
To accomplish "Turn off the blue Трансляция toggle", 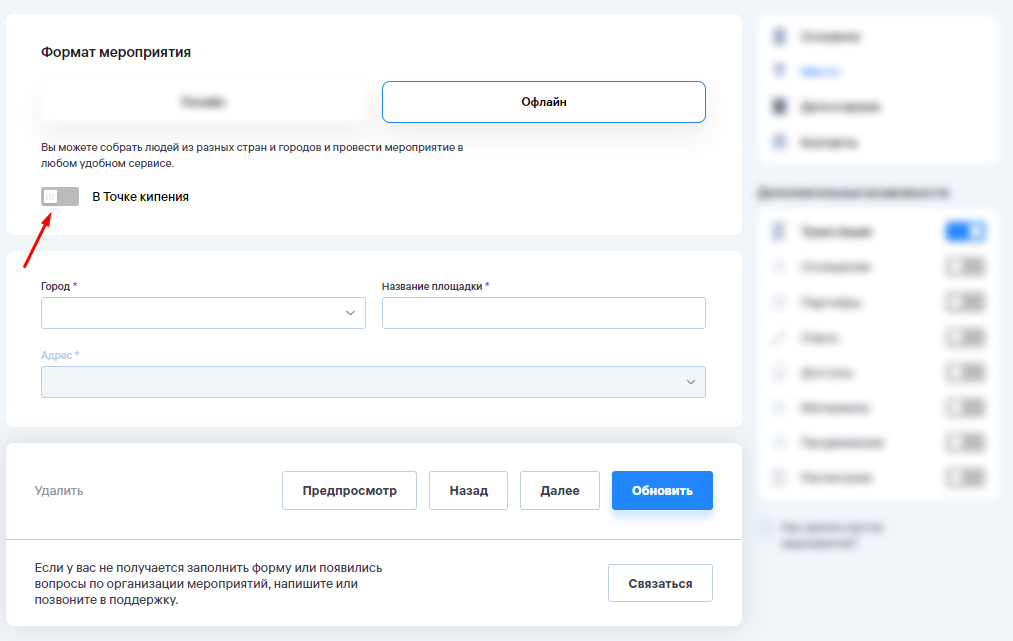I will 965,231.
